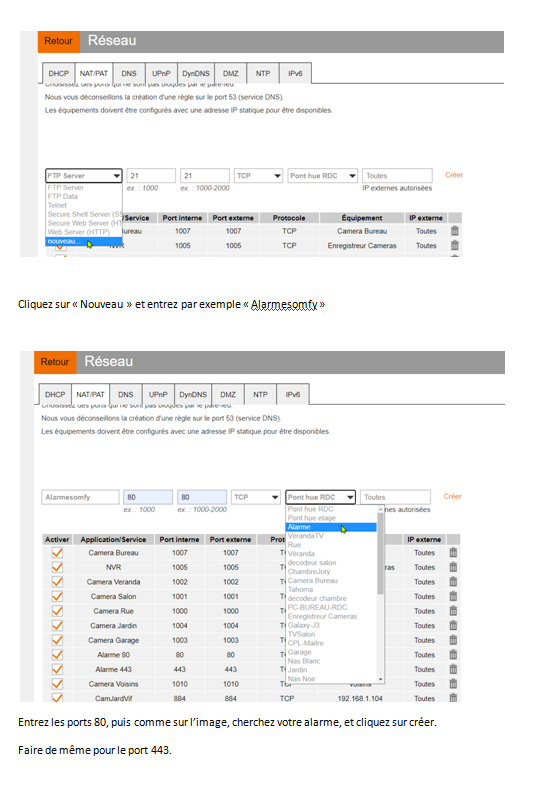The image size is (543, 790).
Task: Choose 'Telnet' from the service list
Action: tap(57, 206)
